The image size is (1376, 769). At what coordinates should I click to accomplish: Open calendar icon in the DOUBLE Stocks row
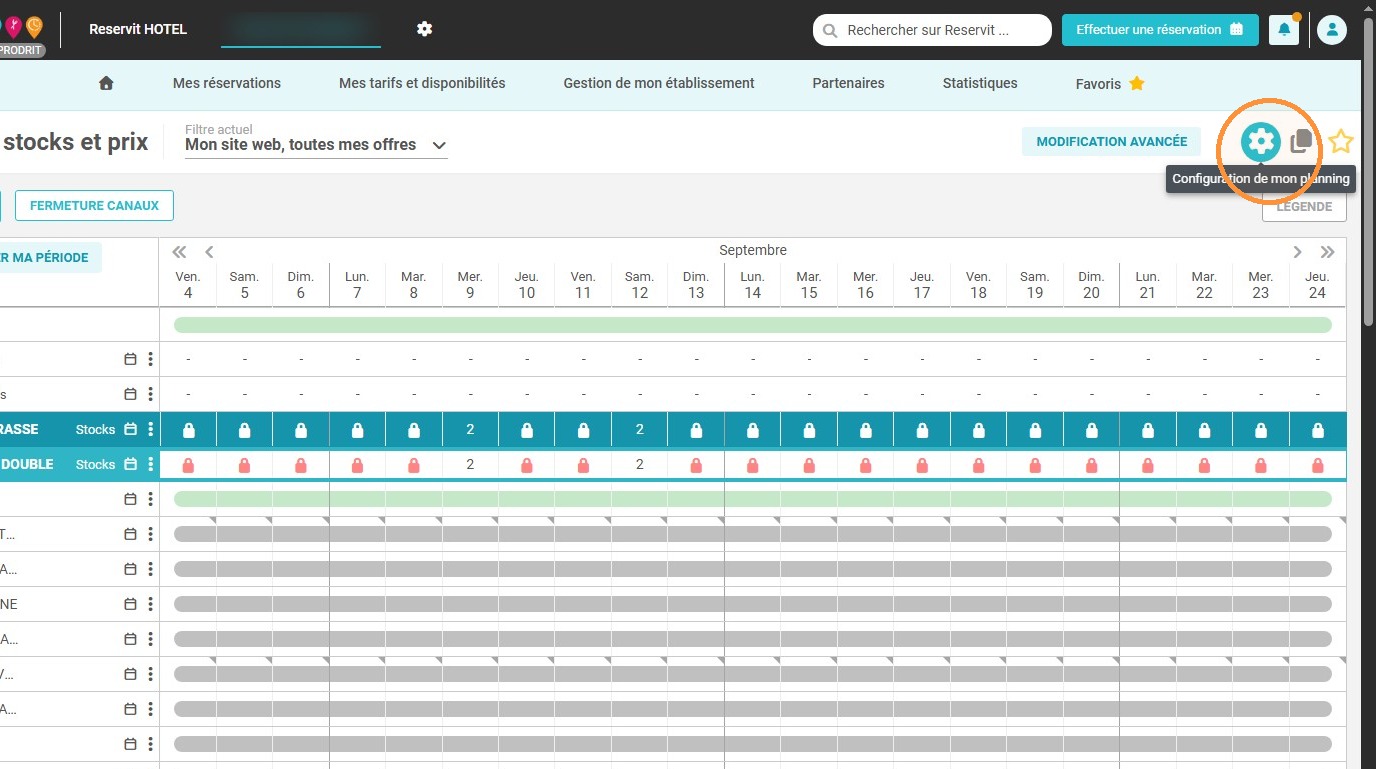pos(130,464)
